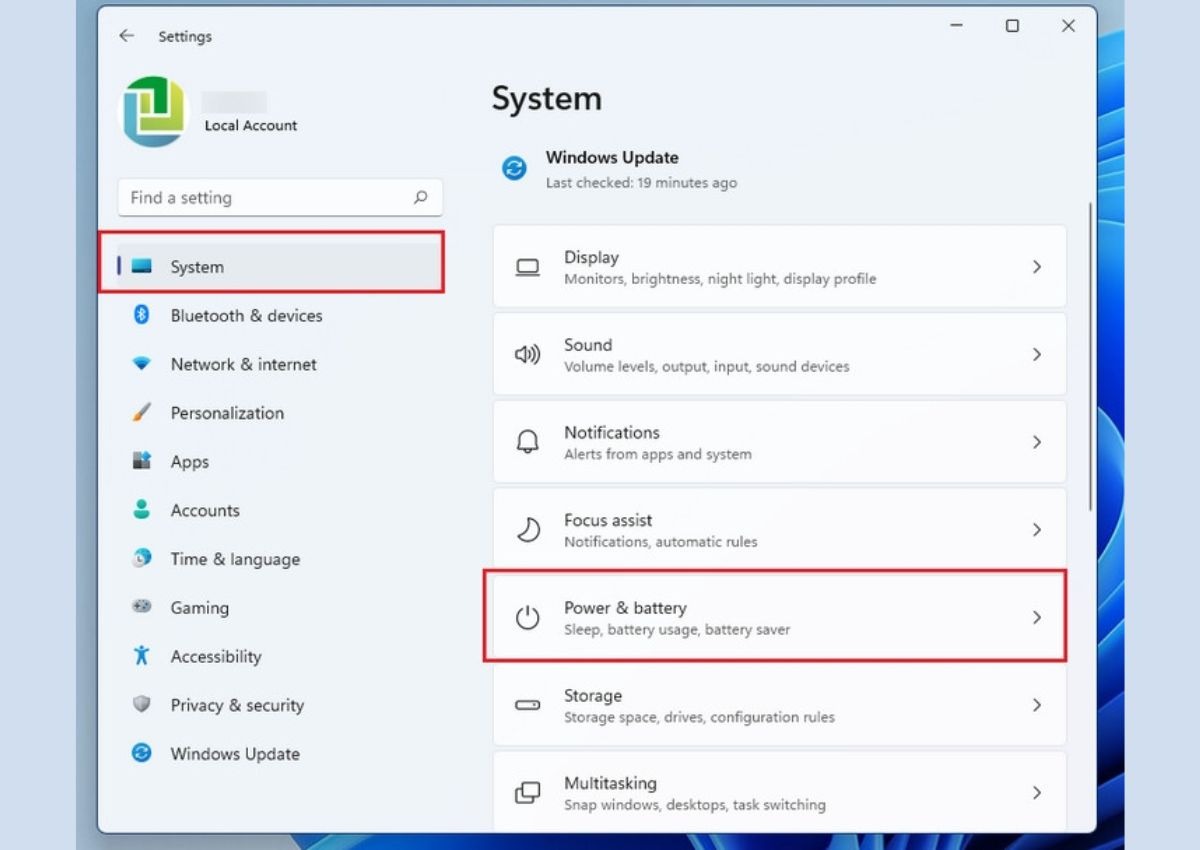Expand Storage using its chevron
Screen dimensions: 1200x850
pos(1037,705)
